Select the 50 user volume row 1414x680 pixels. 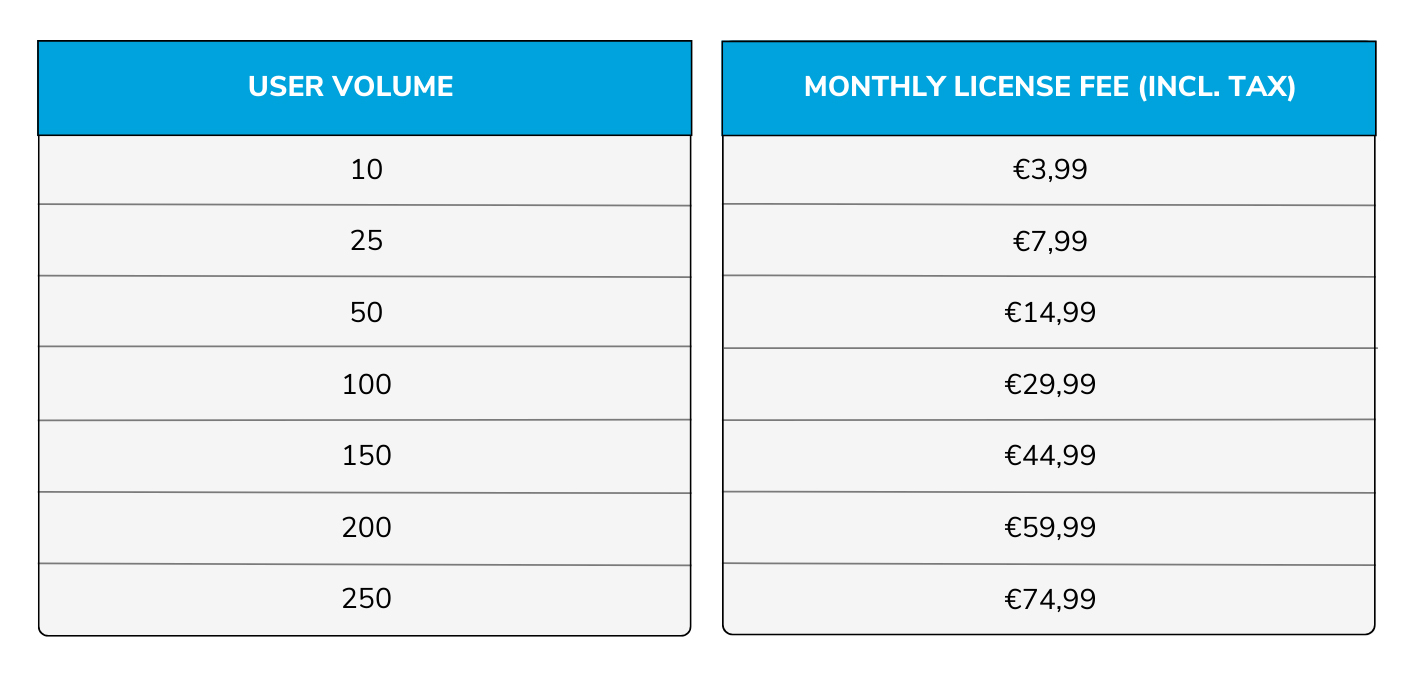pyautogui.click(x=365, y=312)
